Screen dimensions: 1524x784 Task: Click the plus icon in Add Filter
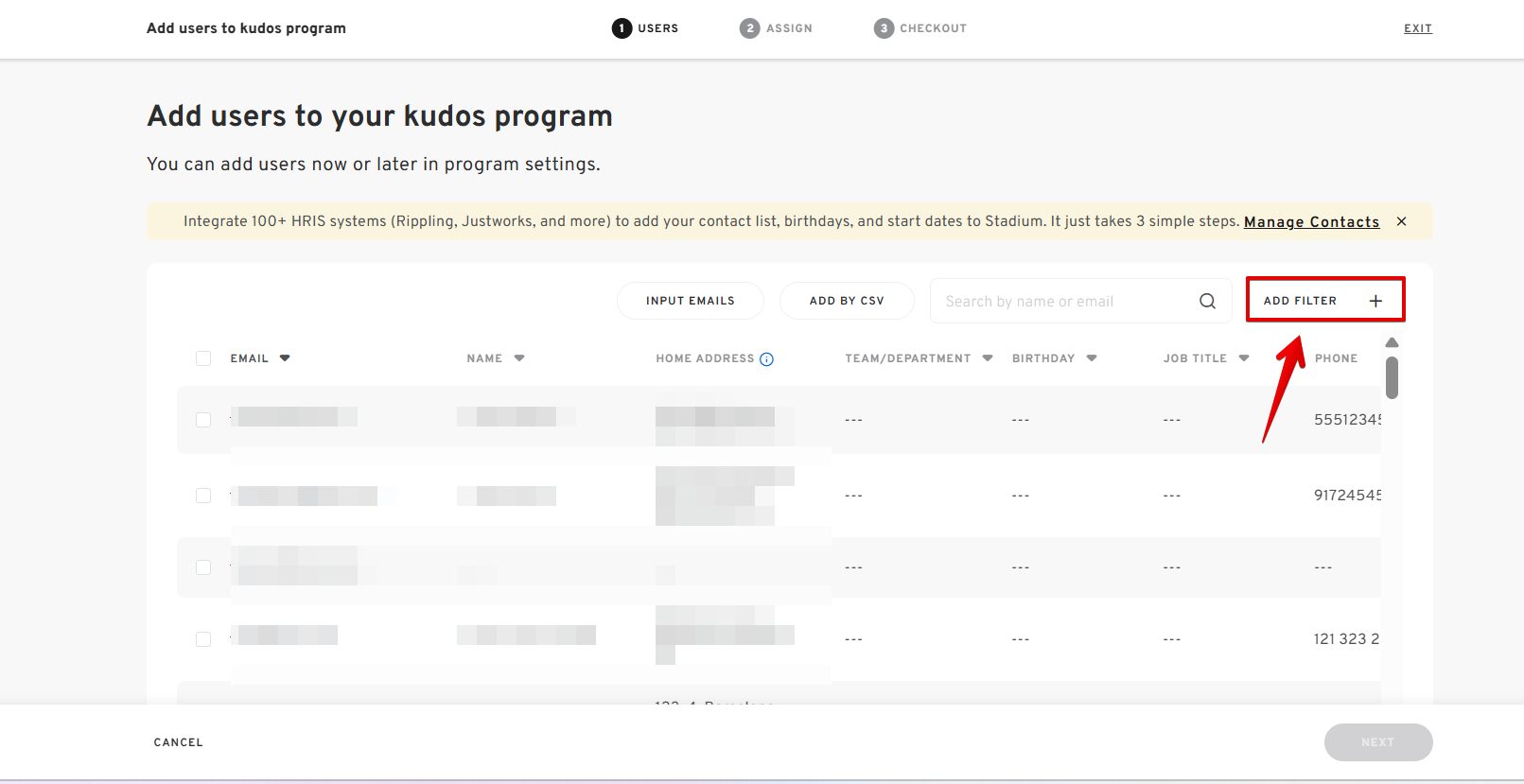point(1375,301)
